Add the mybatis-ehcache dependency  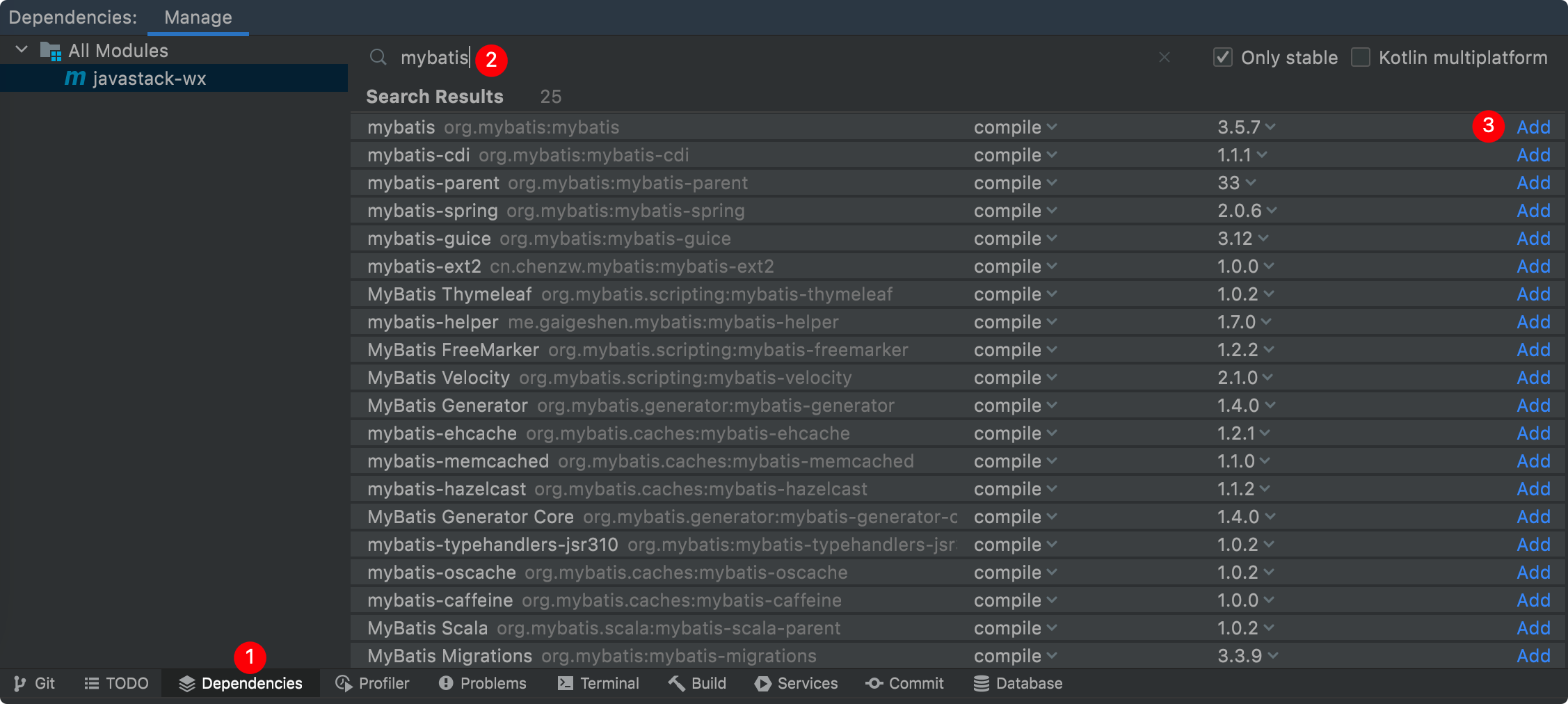[x=1533, y=433]
